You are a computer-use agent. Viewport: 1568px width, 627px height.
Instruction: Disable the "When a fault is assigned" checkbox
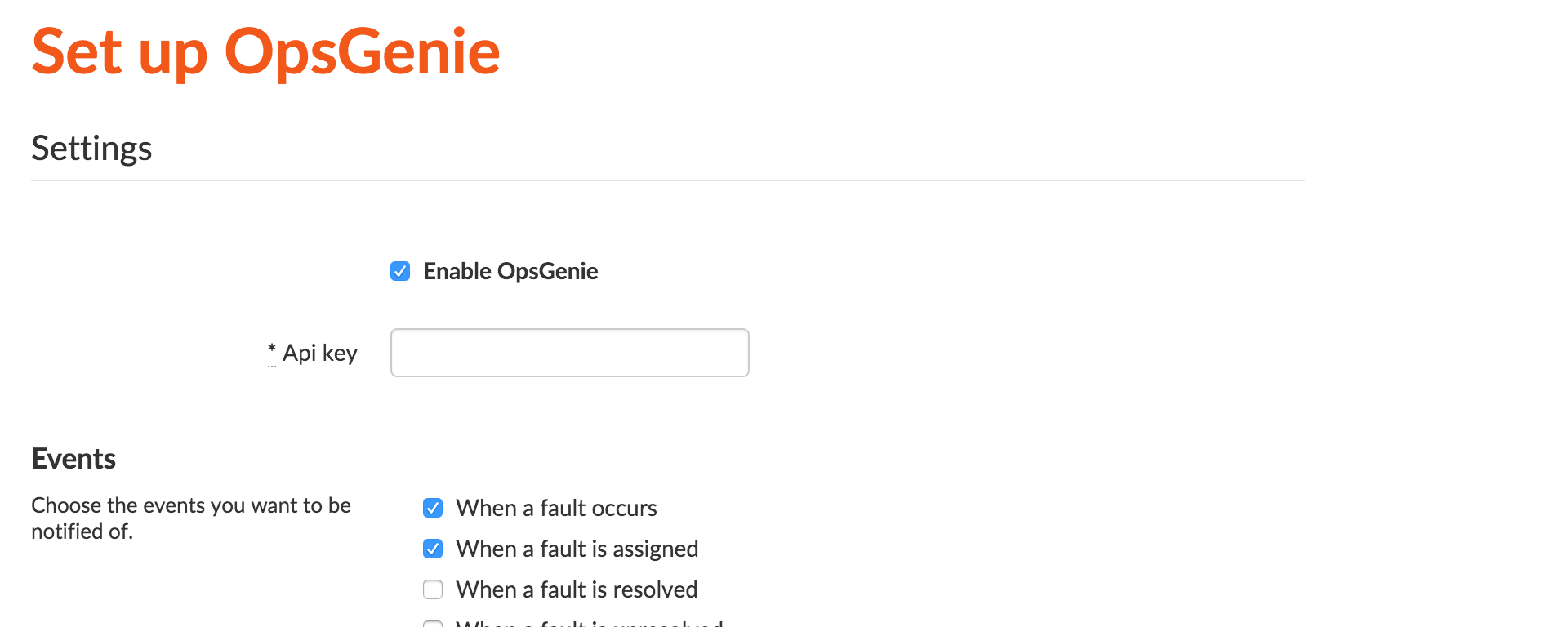pyautogui.click(x=433, y=549)
